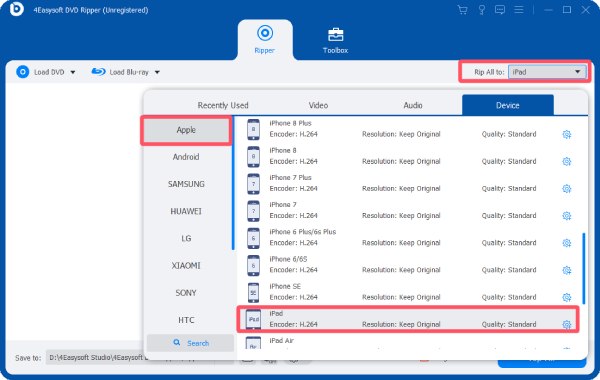
Task: Click the 4Easysoft app logo
Action: point(16,9)
